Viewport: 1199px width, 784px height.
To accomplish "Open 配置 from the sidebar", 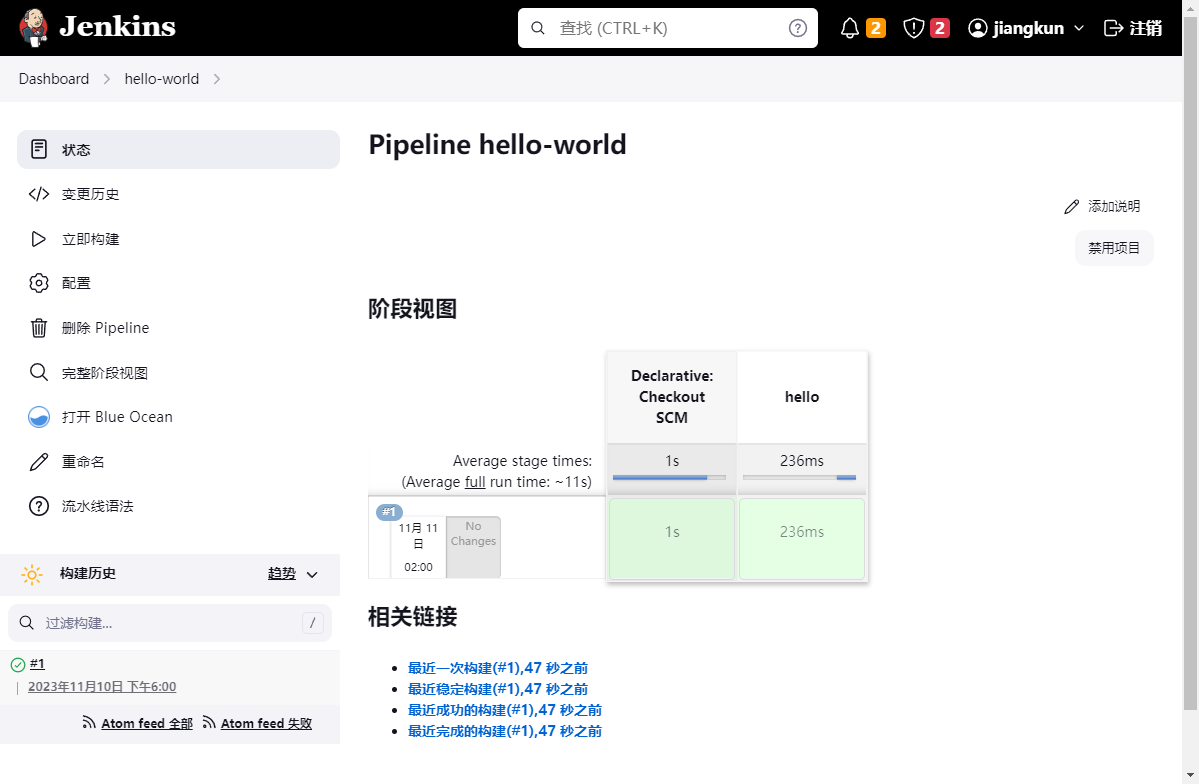I will tap(178, 283).
